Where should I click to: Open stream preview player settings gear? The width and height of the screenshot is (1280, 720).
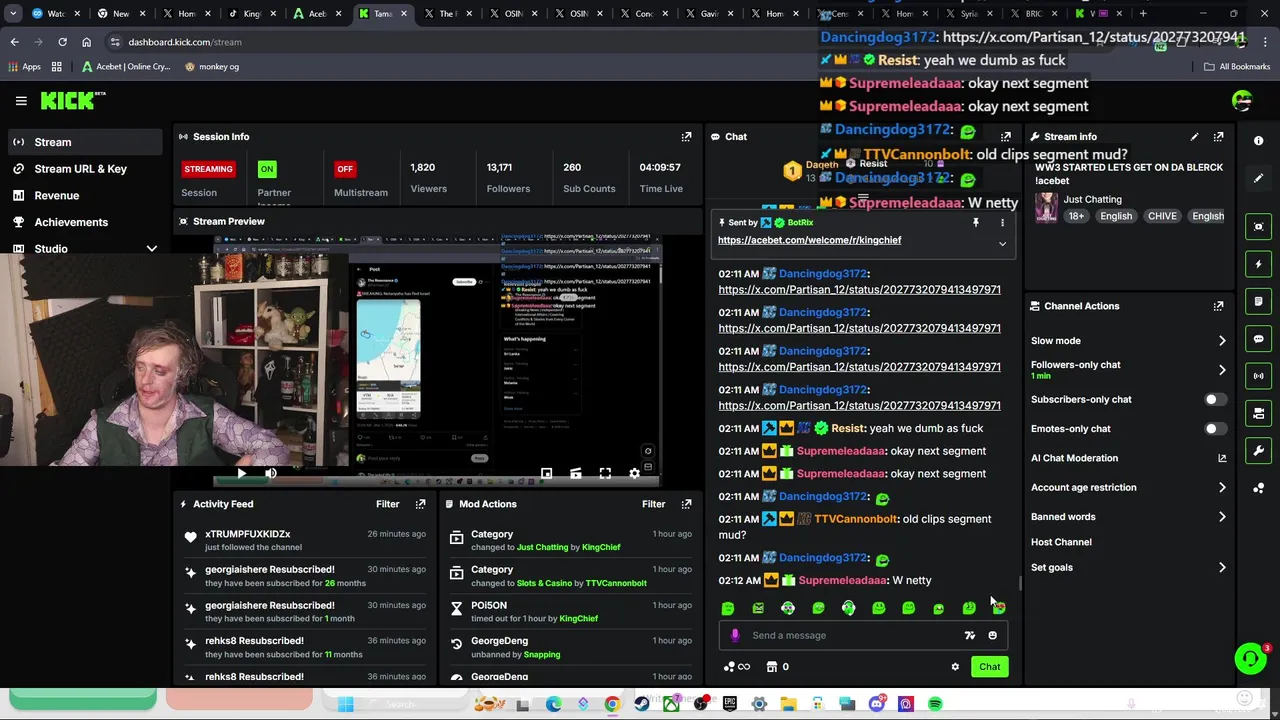coord(634,473)
